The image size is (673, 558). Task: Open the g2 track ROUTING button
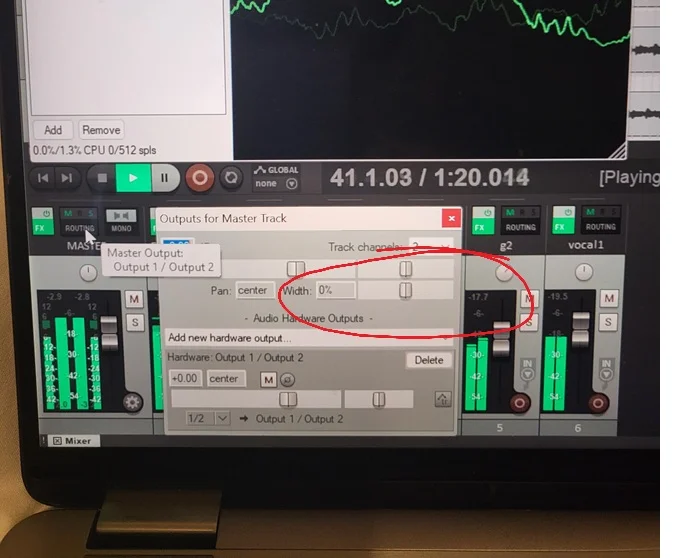[x=520, y=227]
